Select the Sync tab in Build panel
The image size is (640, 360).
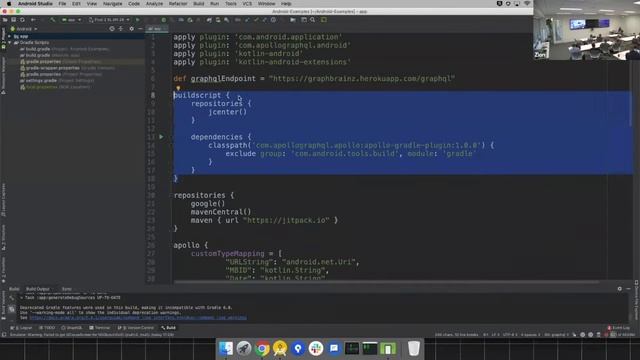pos(67,289)
